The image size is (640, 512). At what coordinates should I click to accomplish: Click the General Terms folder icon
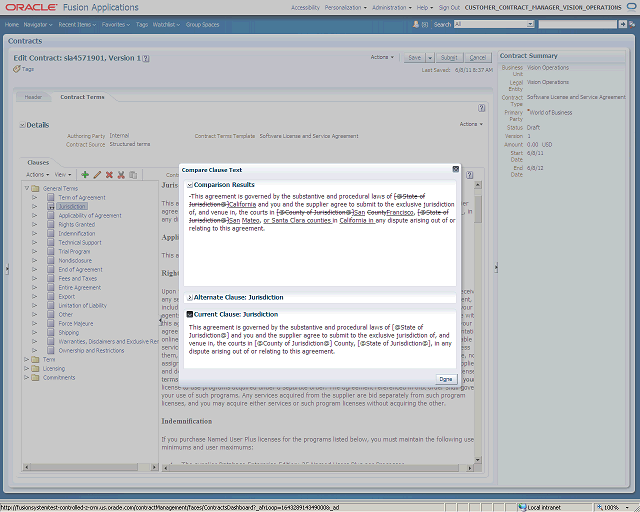(36, 188)
